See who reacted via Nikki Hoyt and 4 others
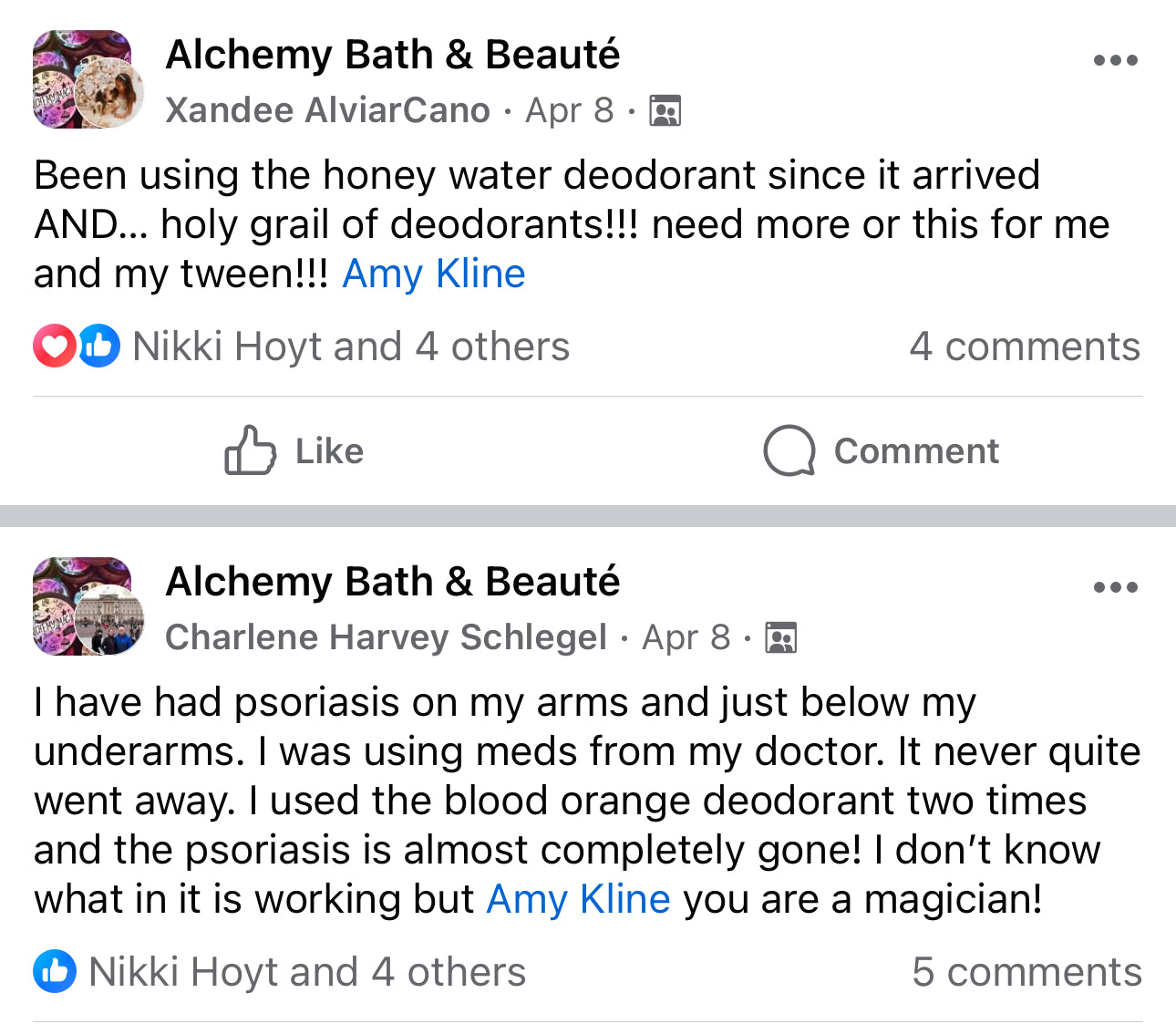1176x1024 pixels. [350, 346]
